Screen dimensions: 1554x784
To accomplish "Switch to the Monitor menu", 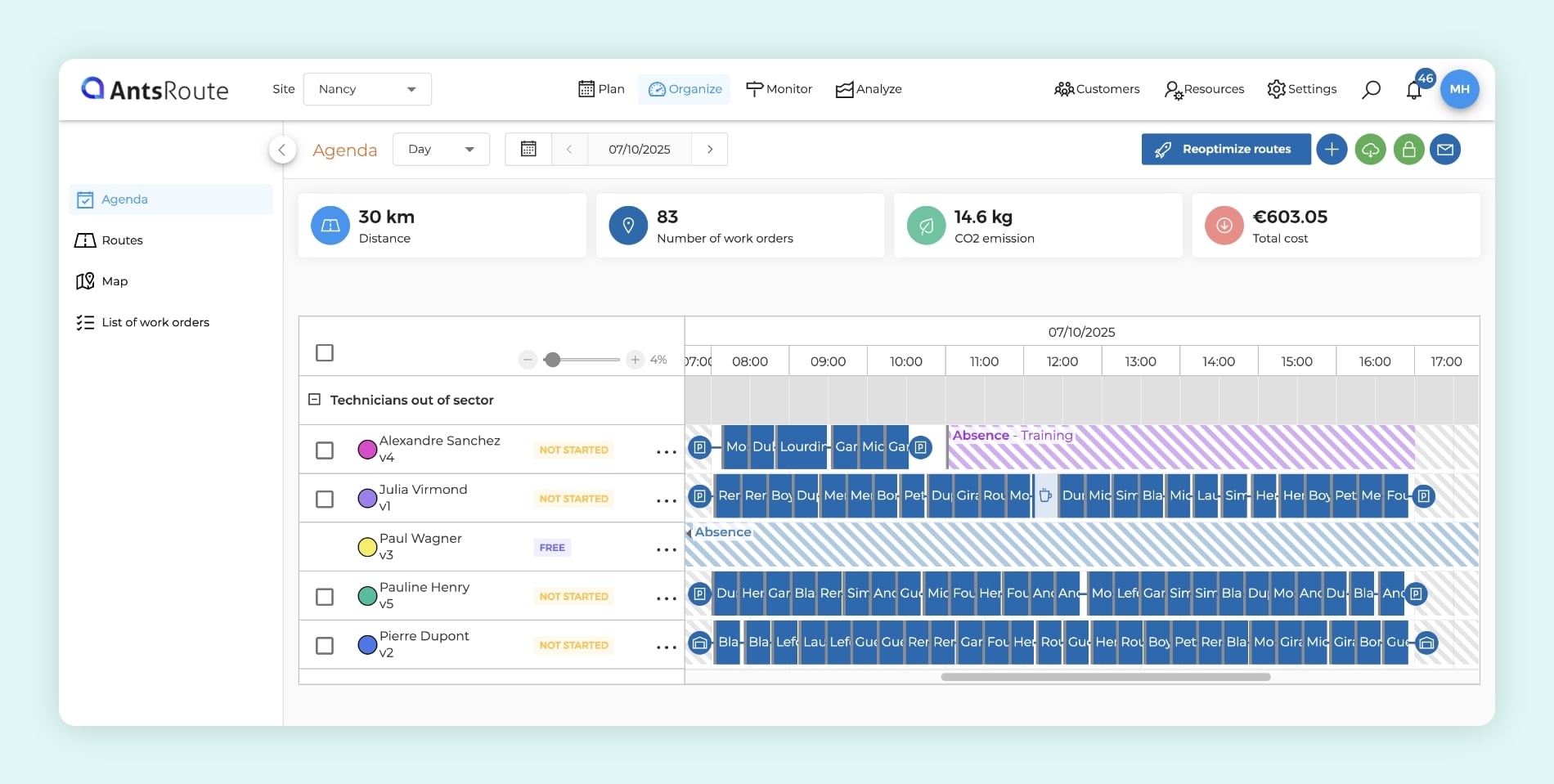I will click(779, 89).
